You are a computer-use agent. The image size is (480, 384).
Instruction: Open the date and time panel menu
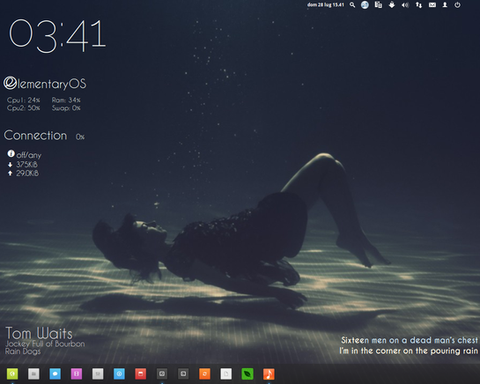click(x=325, y=5)
